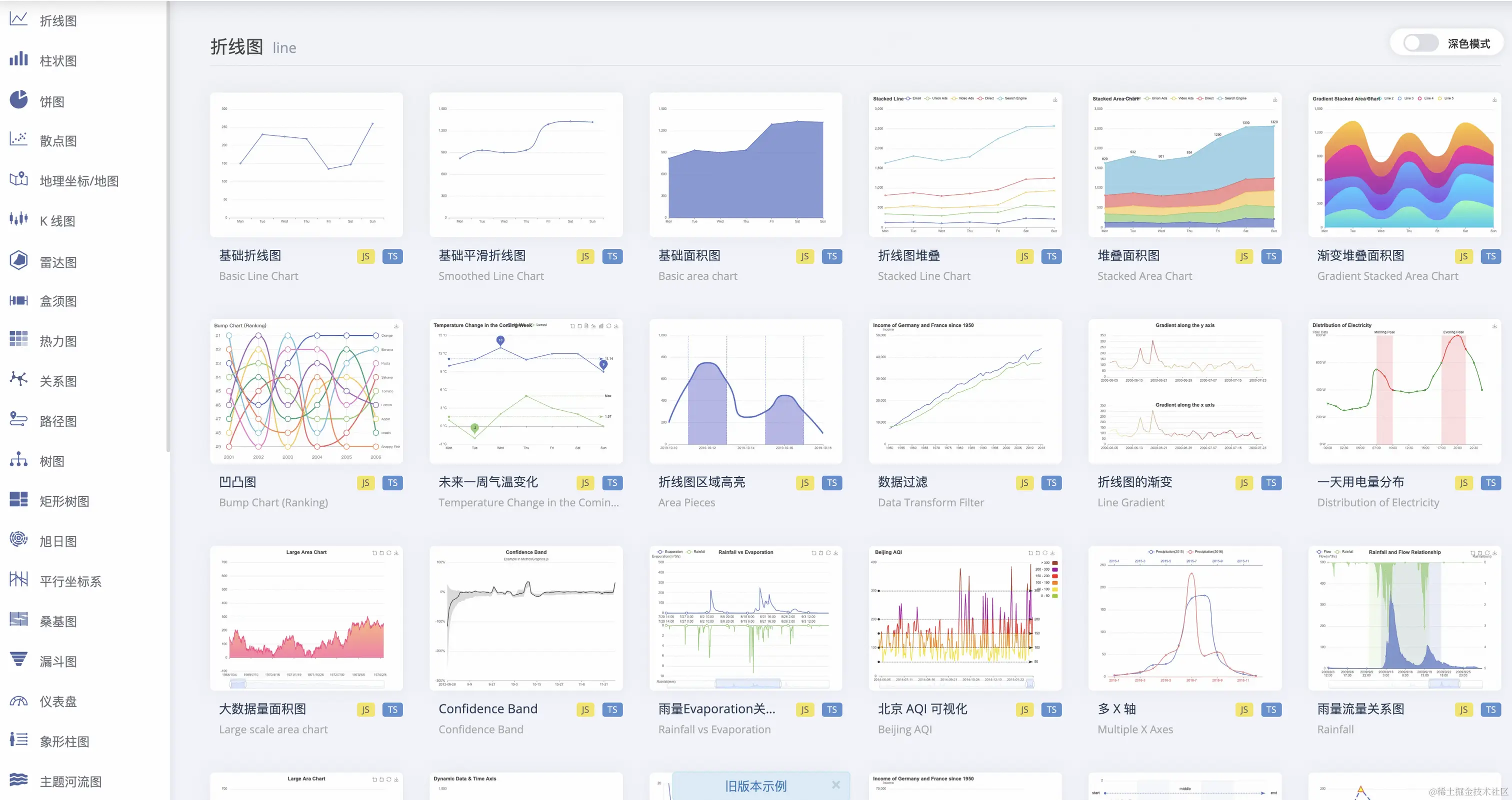Open the Smoothed Line Chart thumbnail

pyautogui.click(x=526, y=164)
